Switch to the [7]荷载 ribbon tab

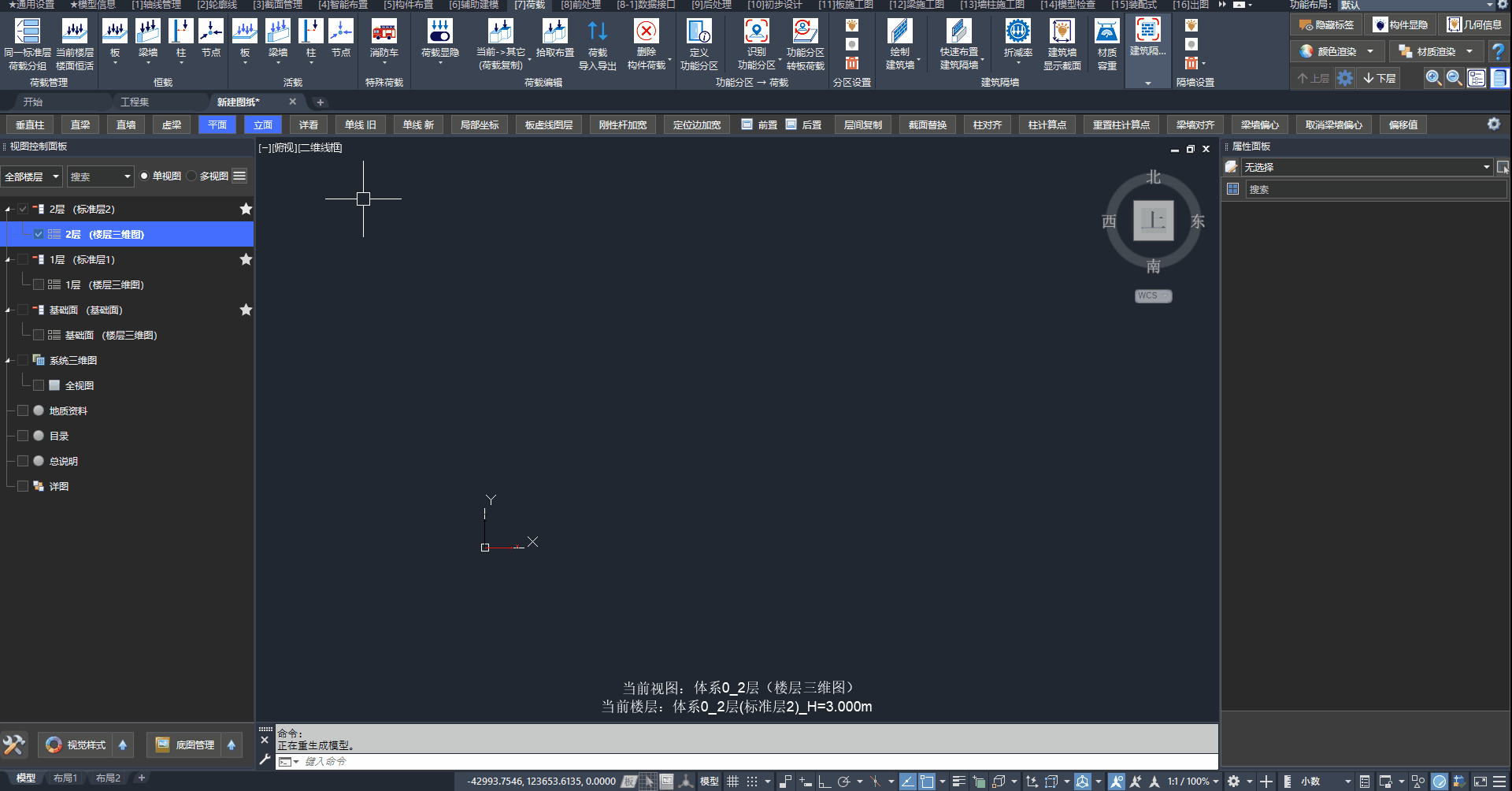[529, 5]
